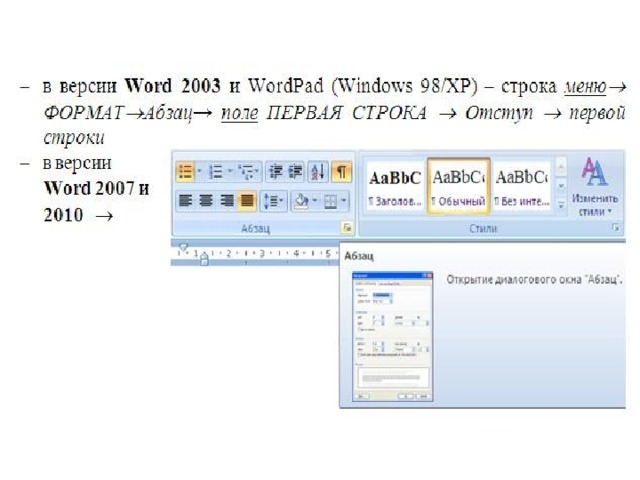Open the line spacing menu
The width and height of the screenshot is (640, 480).
pos(273,200)
